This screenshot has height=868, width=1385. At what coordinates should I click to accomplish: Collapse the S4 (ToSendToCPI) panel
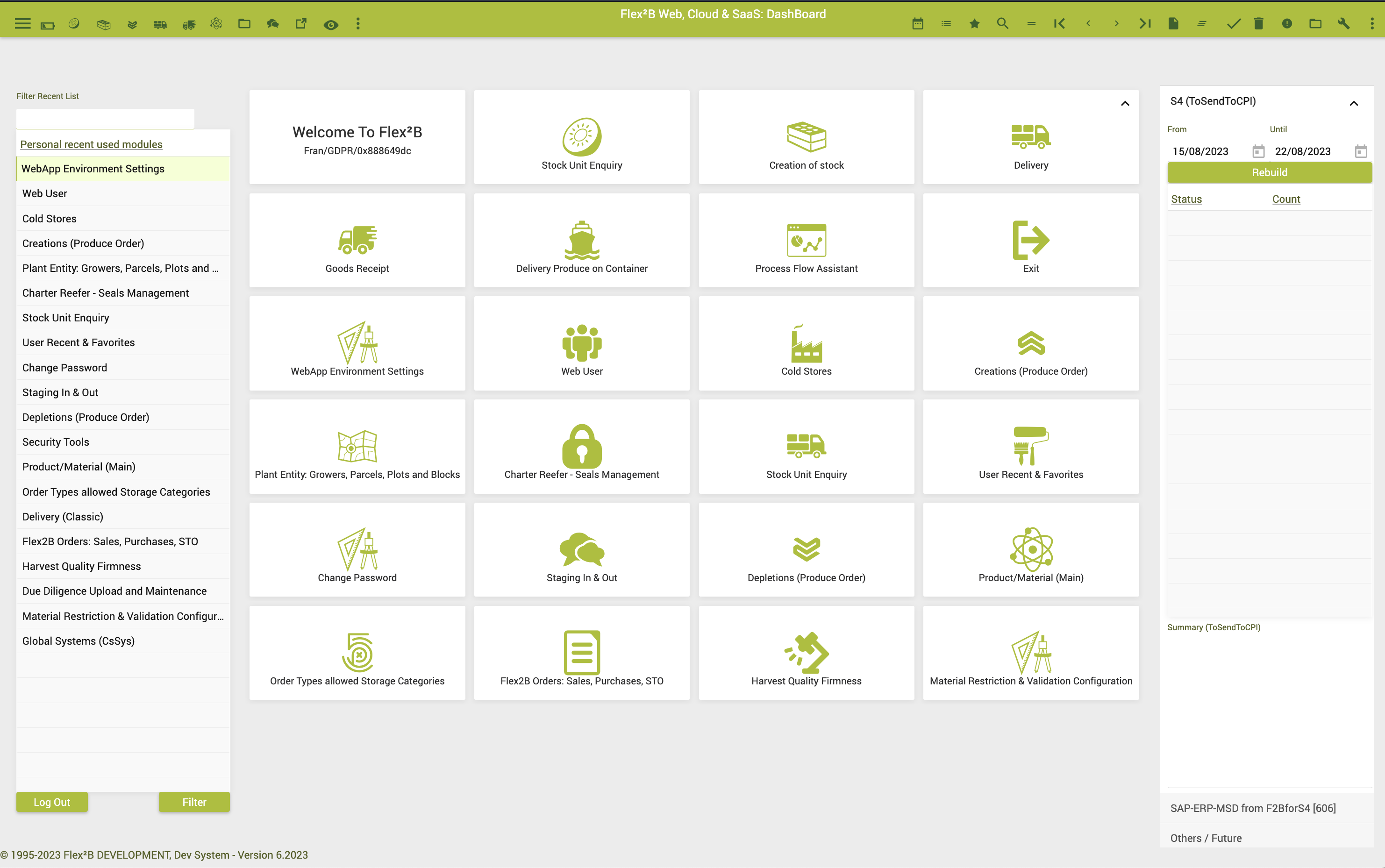1353,103
